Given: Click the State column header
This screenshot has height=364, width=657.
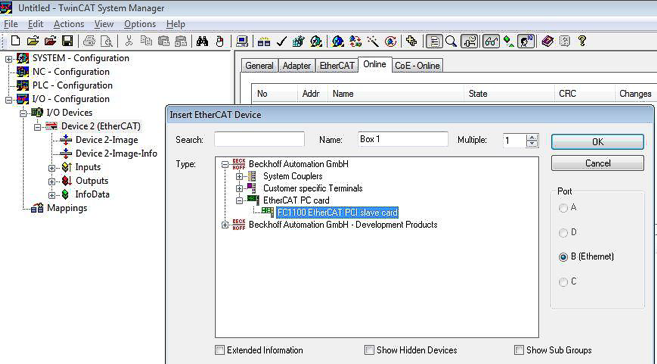Looking at the screenshot, I should [x=509, y=94].
